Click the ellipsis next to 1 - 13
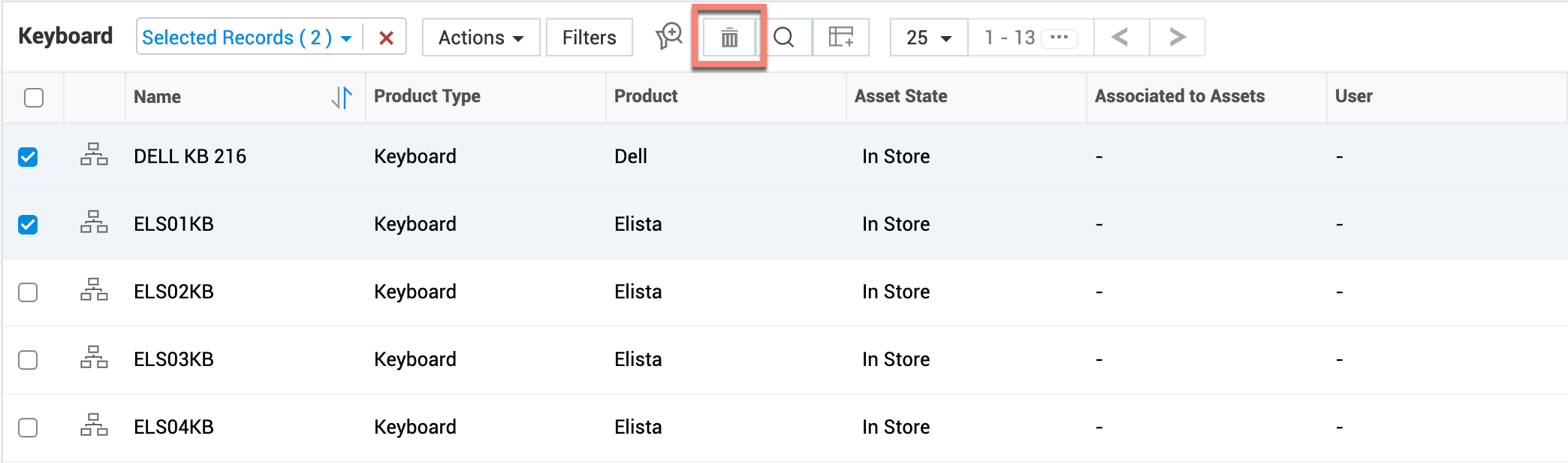Screen dimensions: 1568x463 (x=1059, y=38)
